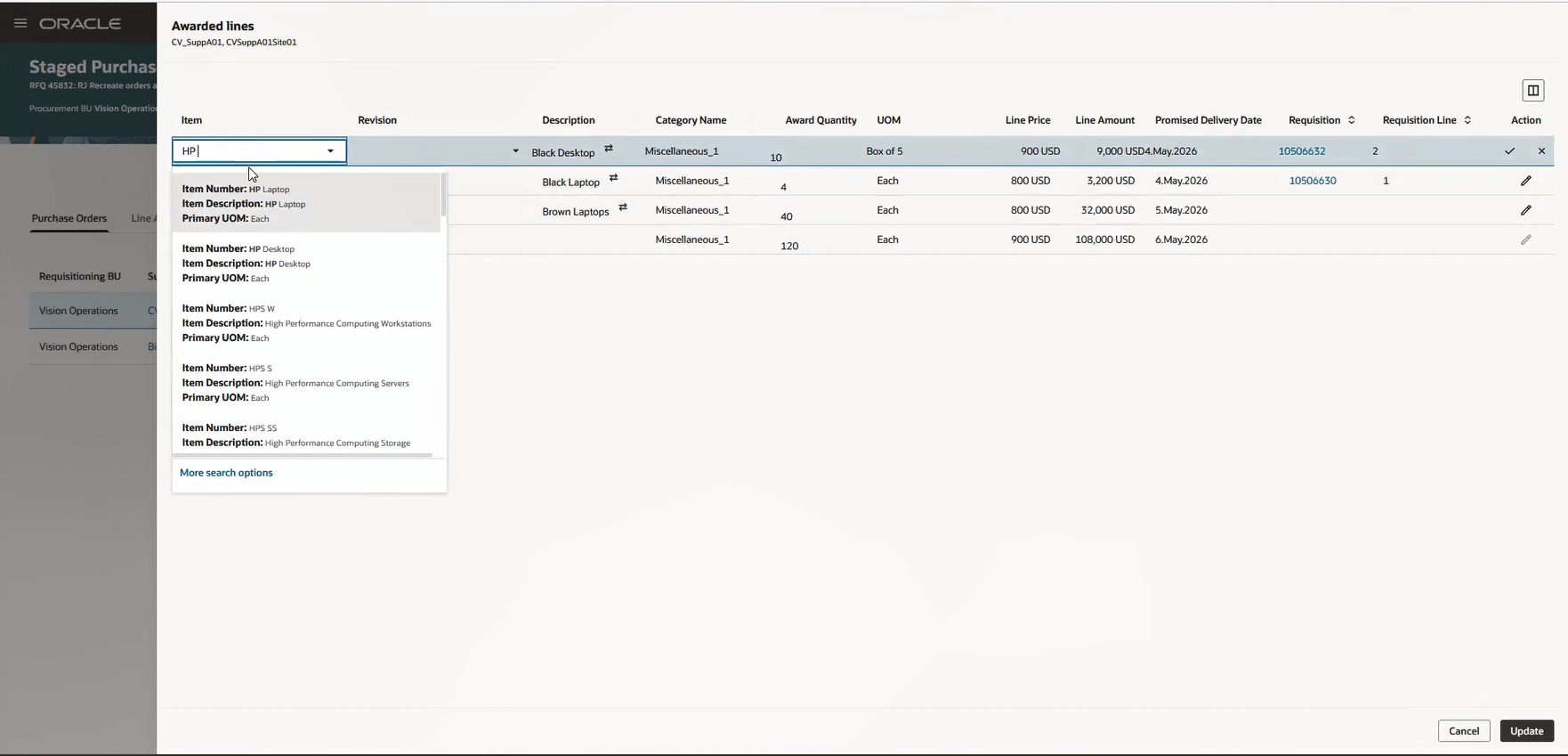The height and width of the screenshot is (756, 1568).
Task: Sort by Requisition column arrows
Action: (x=1351, y=120)
